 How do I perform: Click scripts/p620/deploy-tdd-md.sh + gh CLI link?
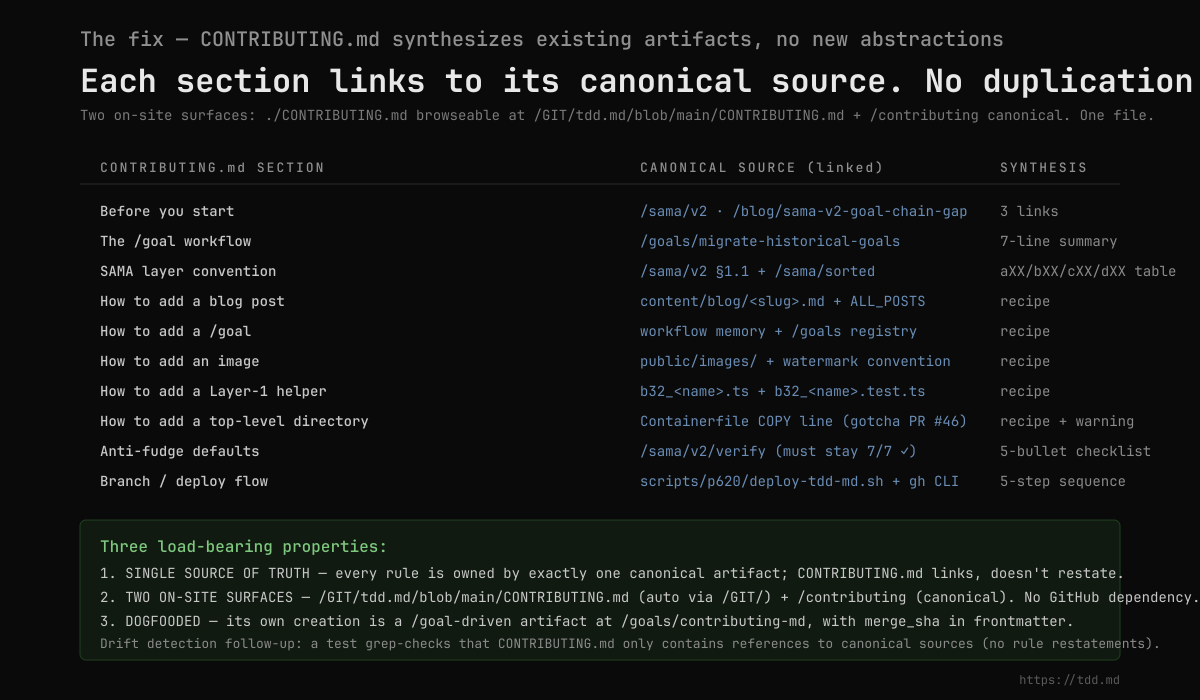(799, 481)
